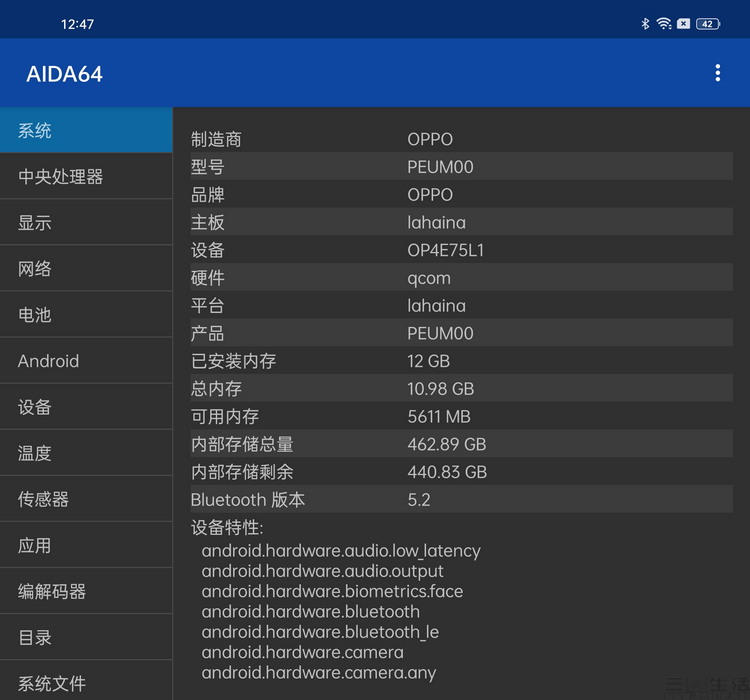Tap the 平台 row value lahaina
The width and height of the screenshot is (750, 700).
pyautogui.click(x=436, y=306)
